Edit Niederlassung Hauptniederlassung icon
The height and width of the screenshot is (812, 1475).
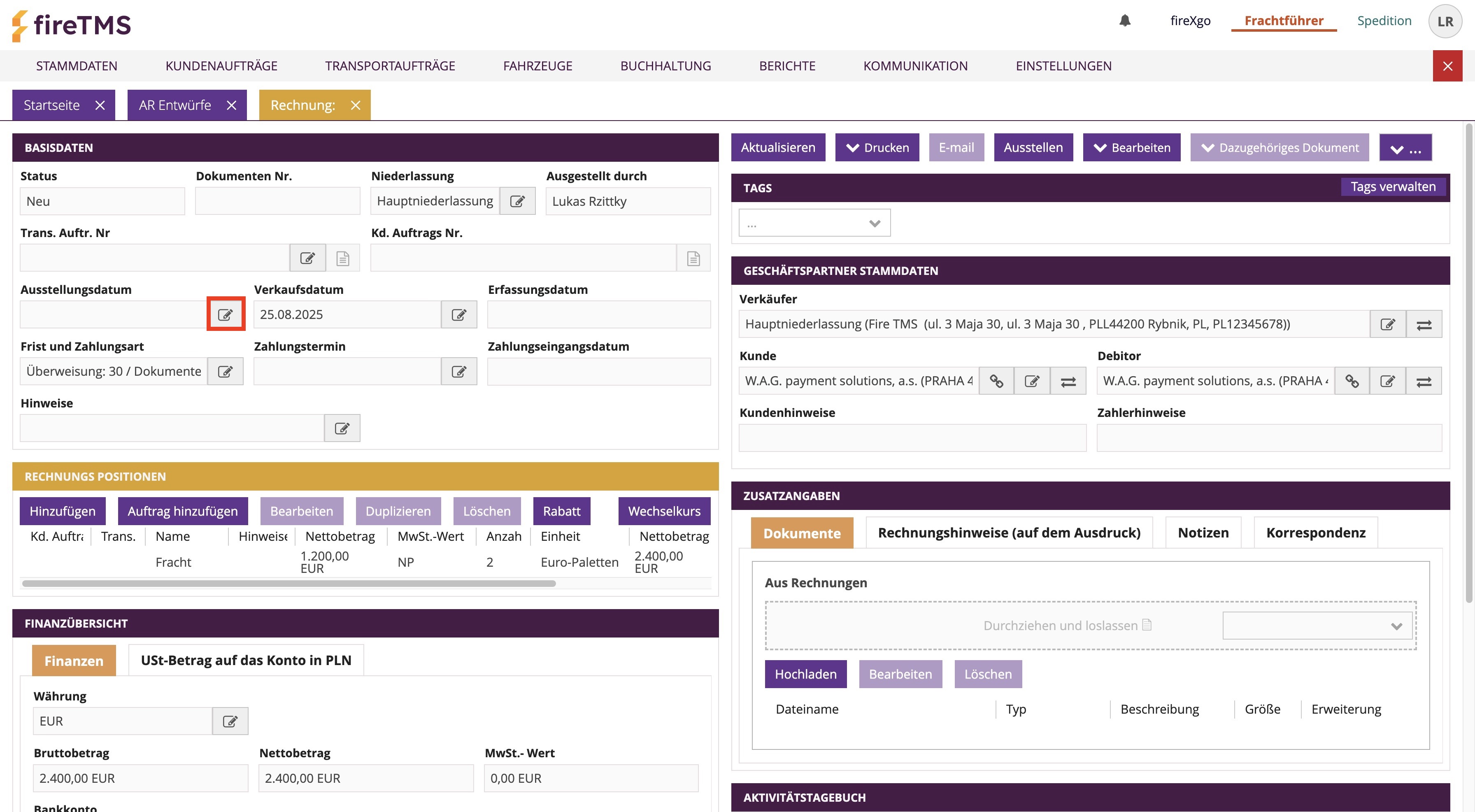coord(517,202)
